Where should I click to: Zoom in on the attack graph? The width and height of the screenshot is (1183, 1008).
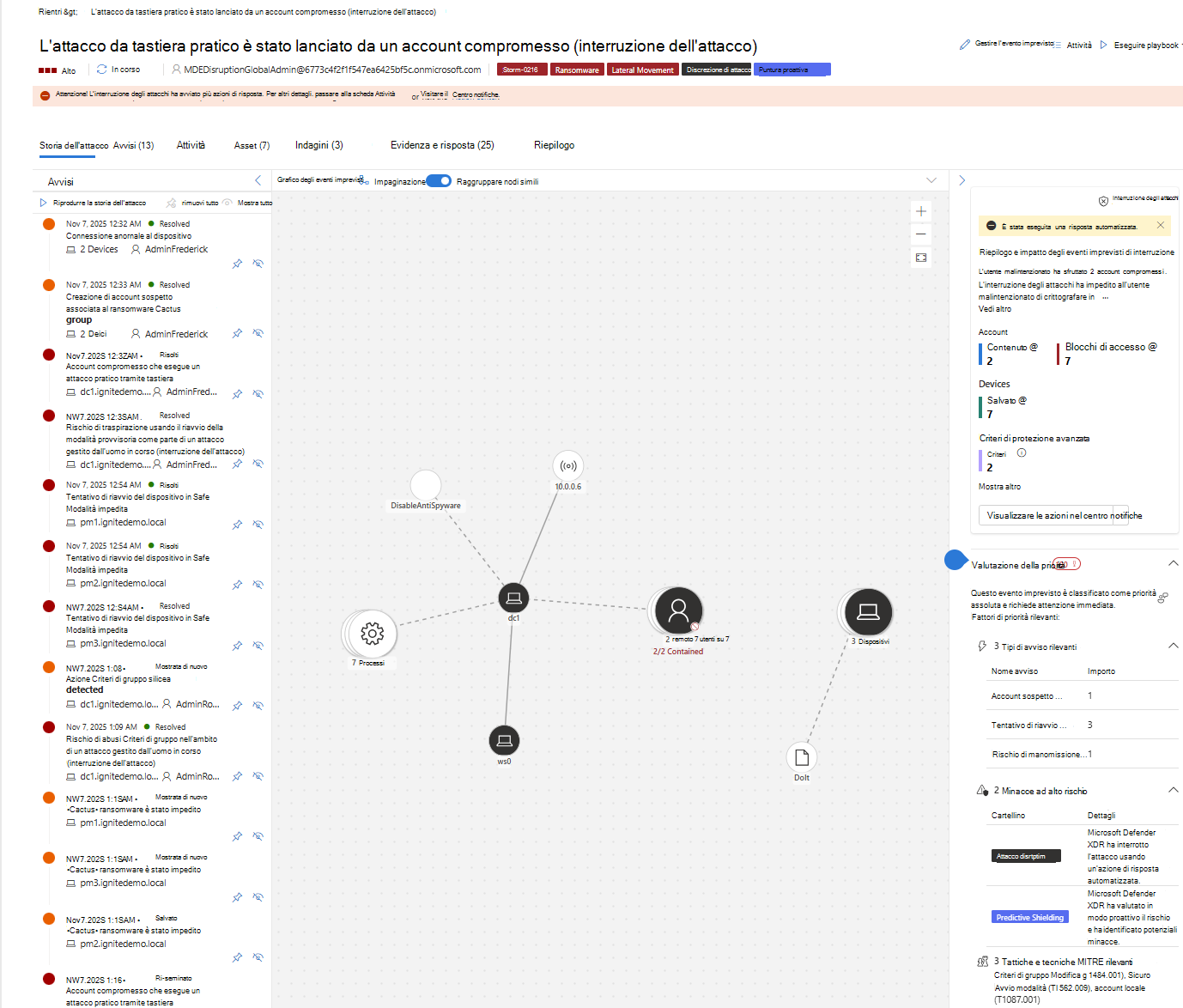pyautogui.click(x=921, y=211)
